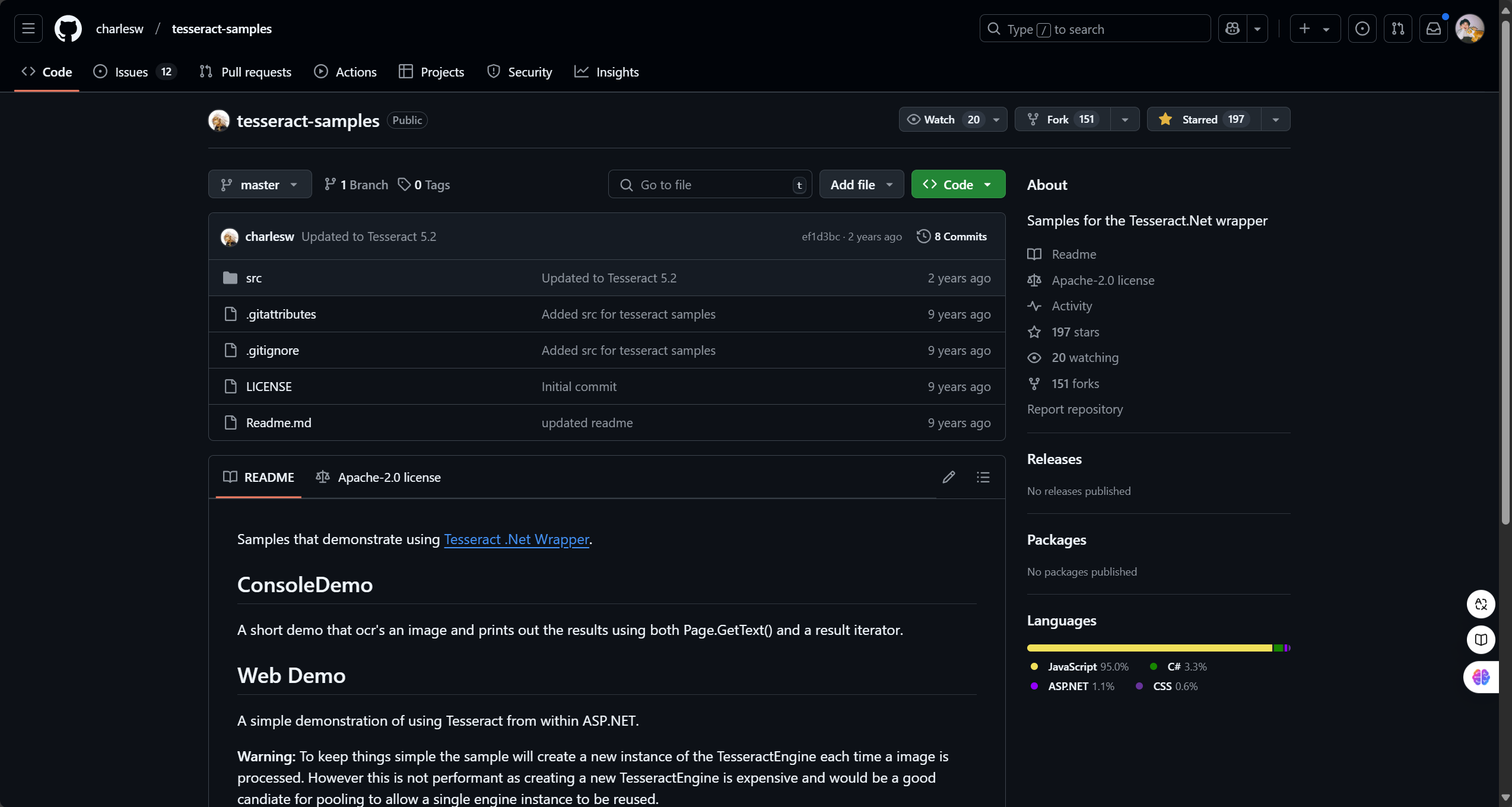Open the .gitignore file
Screen dimensions: 1512x807
point(272,350)
